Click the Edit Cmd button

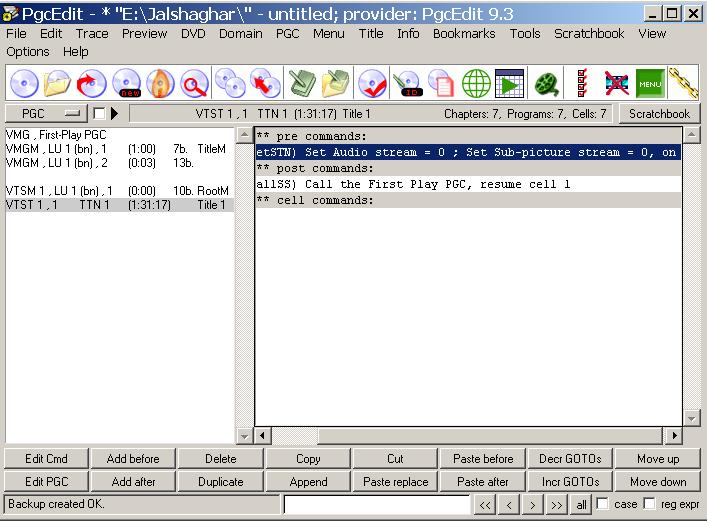pos(46,459)
